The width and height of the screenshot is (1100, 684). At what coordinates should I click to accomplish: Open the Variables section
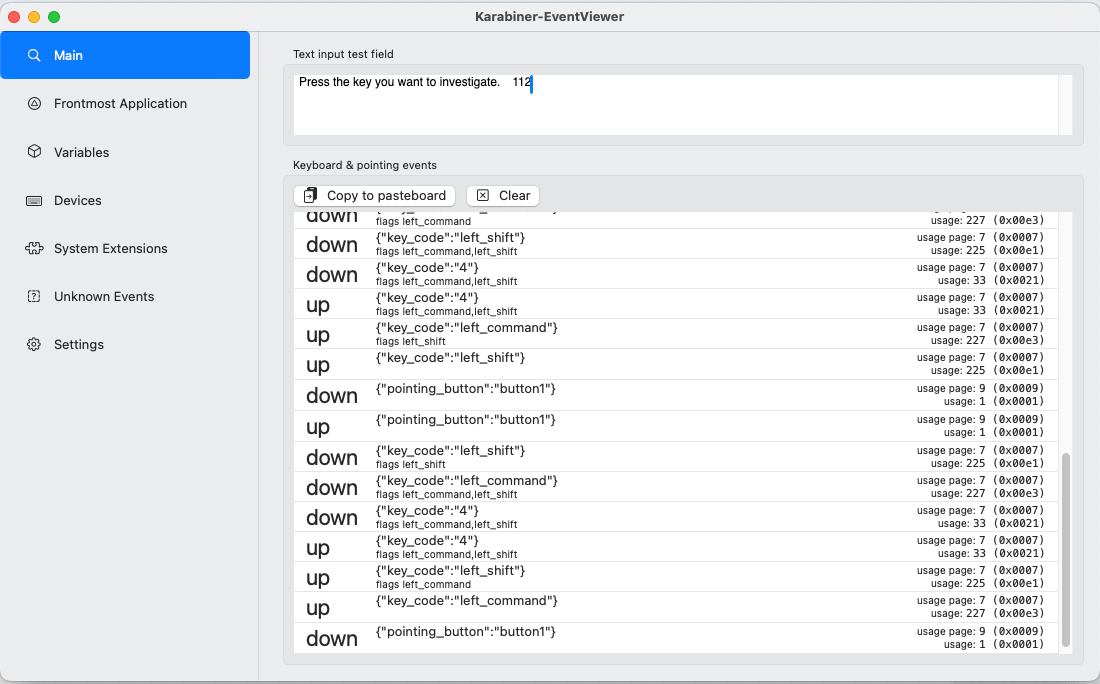[125, 152]
